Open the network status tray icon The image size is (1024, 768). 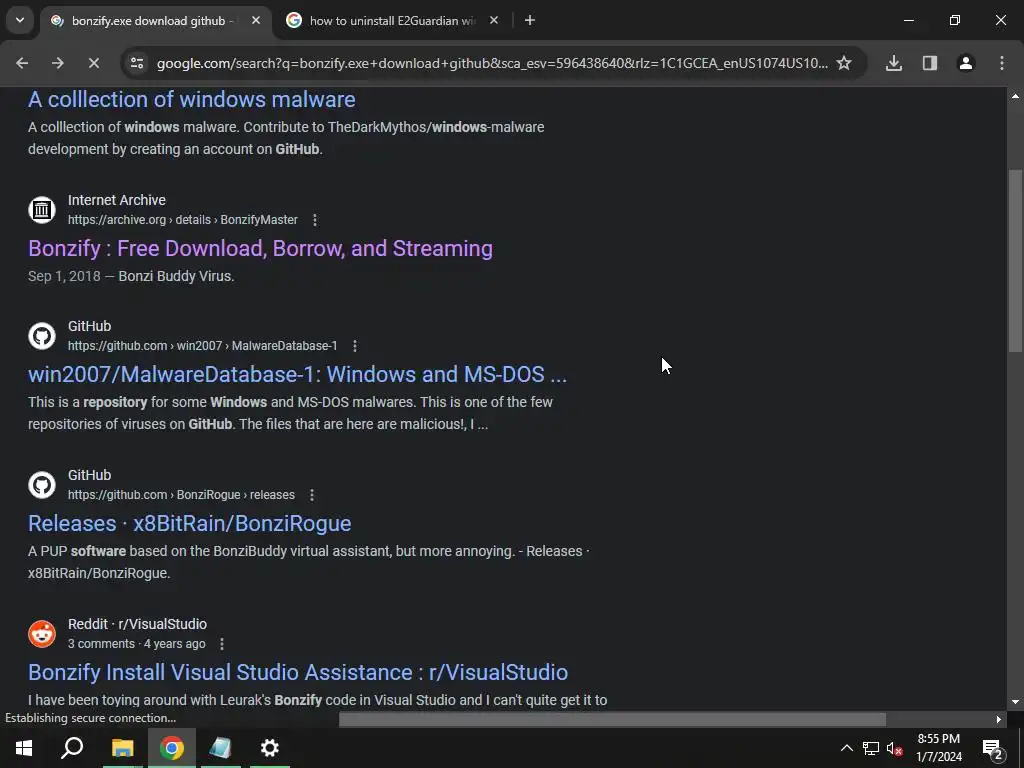871,748
